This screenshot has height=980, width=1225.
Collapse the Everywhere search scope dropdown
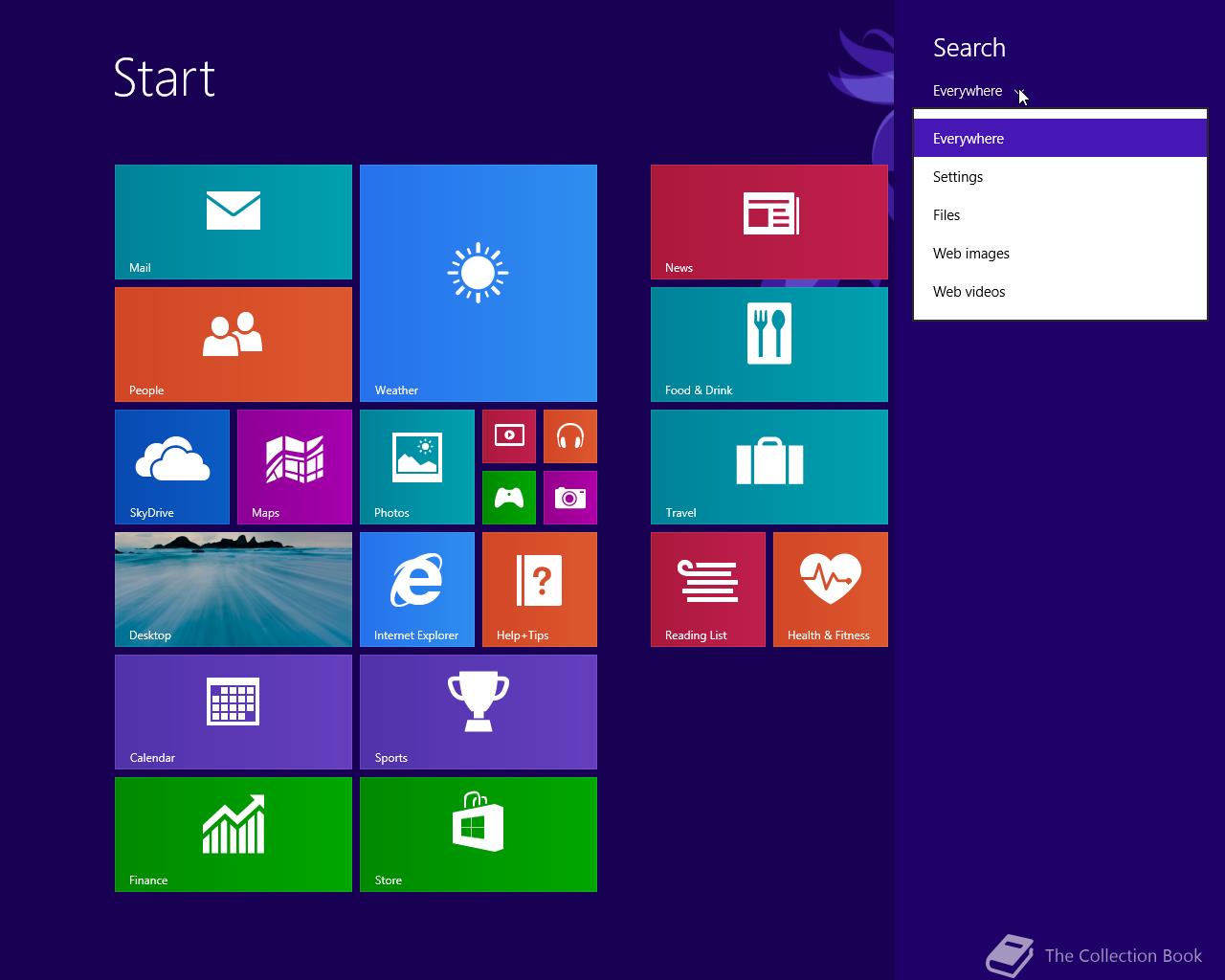(980, 91)
